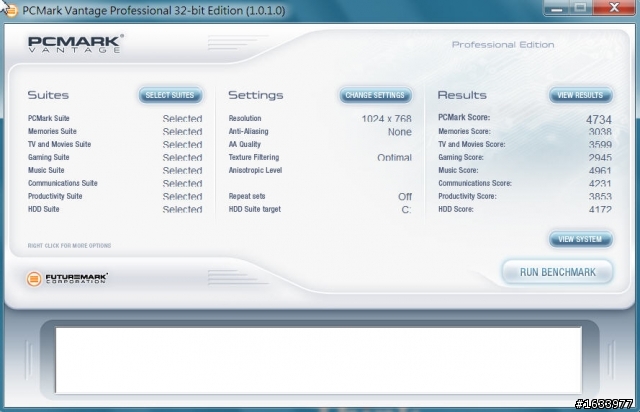Click the Suites section heading
The width and height of the screenshot is (640, 412).
[x=48, y=95]
